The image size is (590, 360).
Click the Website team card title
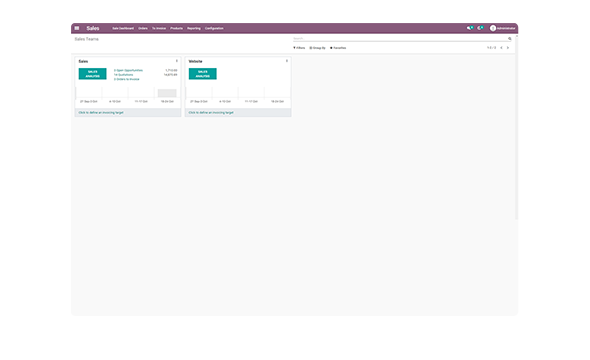tap(195, 61)
